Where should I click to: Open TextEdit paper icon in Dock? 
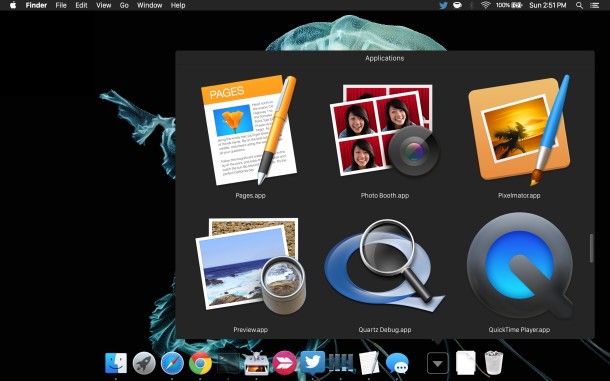pos(369,363)
